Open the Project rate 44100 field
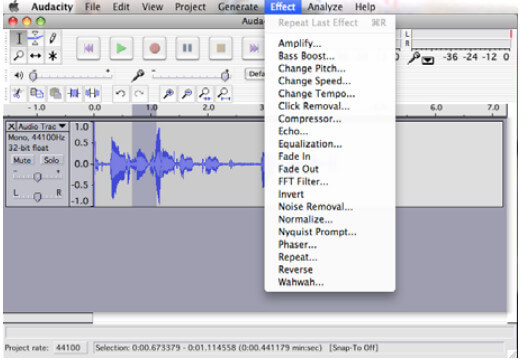Image resolution: width=521 pixels, height=364 pixels. pyautogui.click(x=69, y=348)
